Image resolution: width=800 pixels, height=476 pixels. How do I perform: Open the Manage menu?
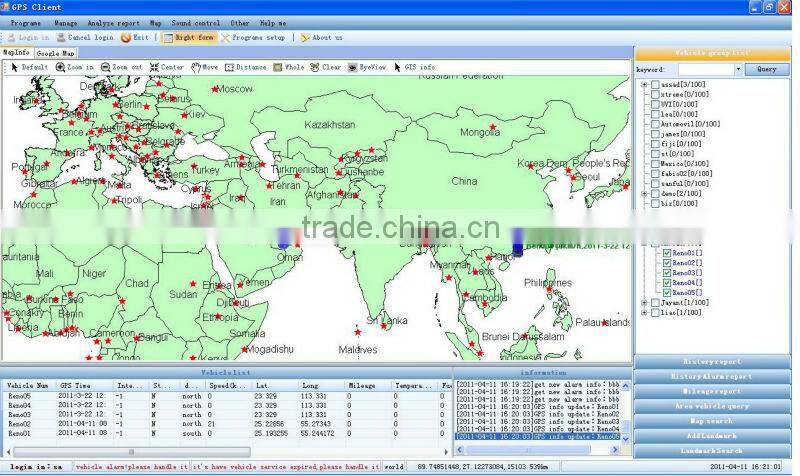tap(65, 23)
